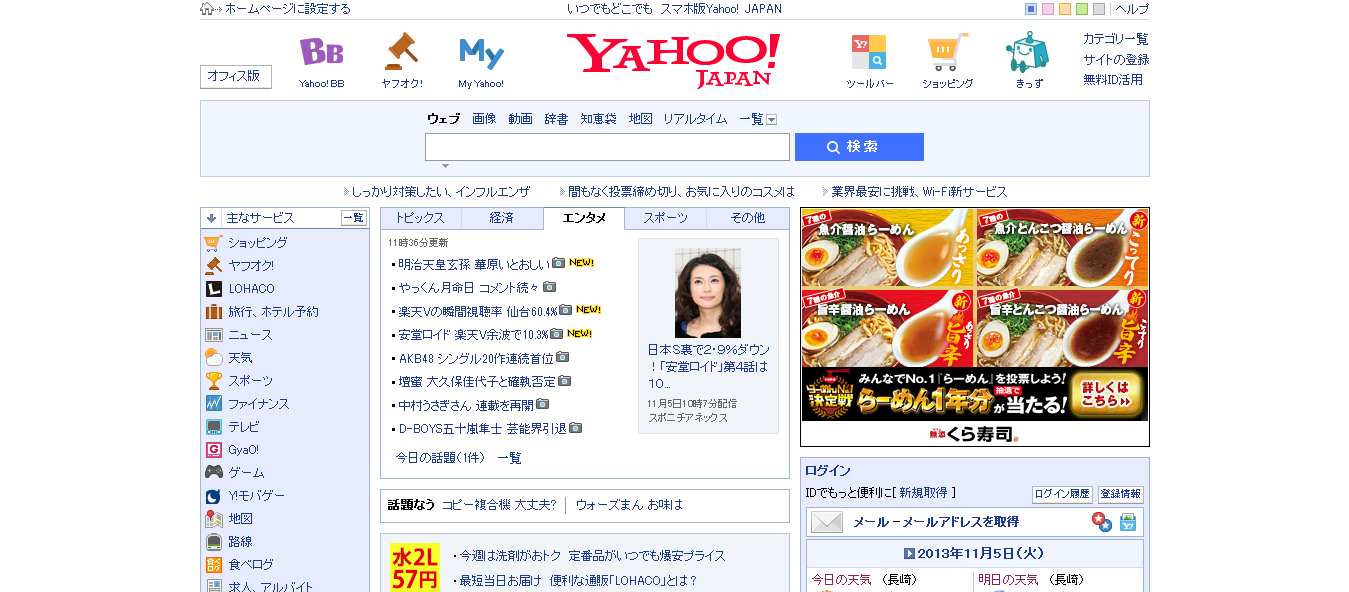Select the pink theme color swatch
Viewport: 1349px width, 592px height.
(1048, 9)
